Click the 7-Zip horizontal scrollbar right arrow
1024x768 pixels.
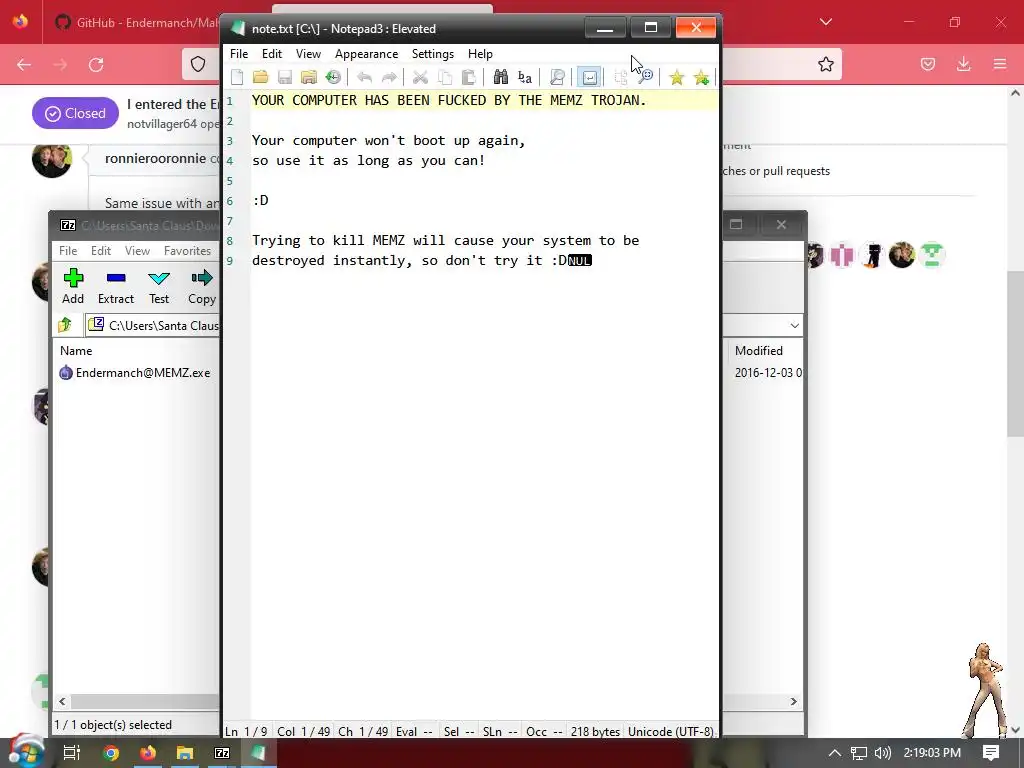tap(793, 701)
